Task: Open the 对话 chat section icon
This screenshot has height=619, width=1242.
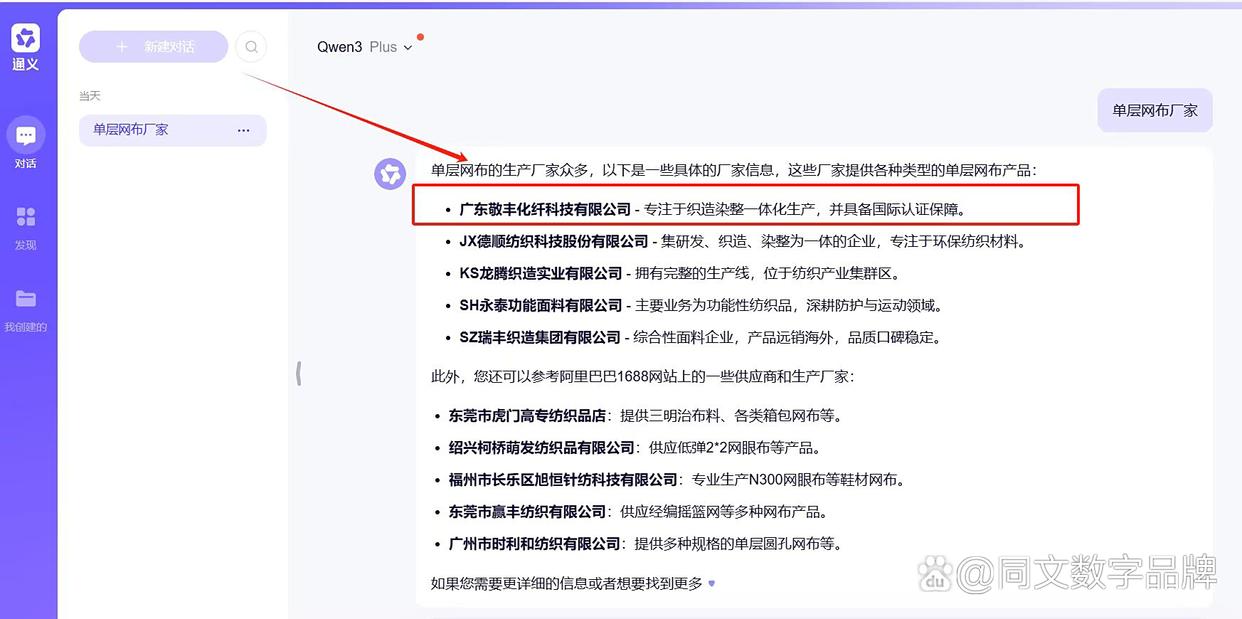Action: [26, 136]
